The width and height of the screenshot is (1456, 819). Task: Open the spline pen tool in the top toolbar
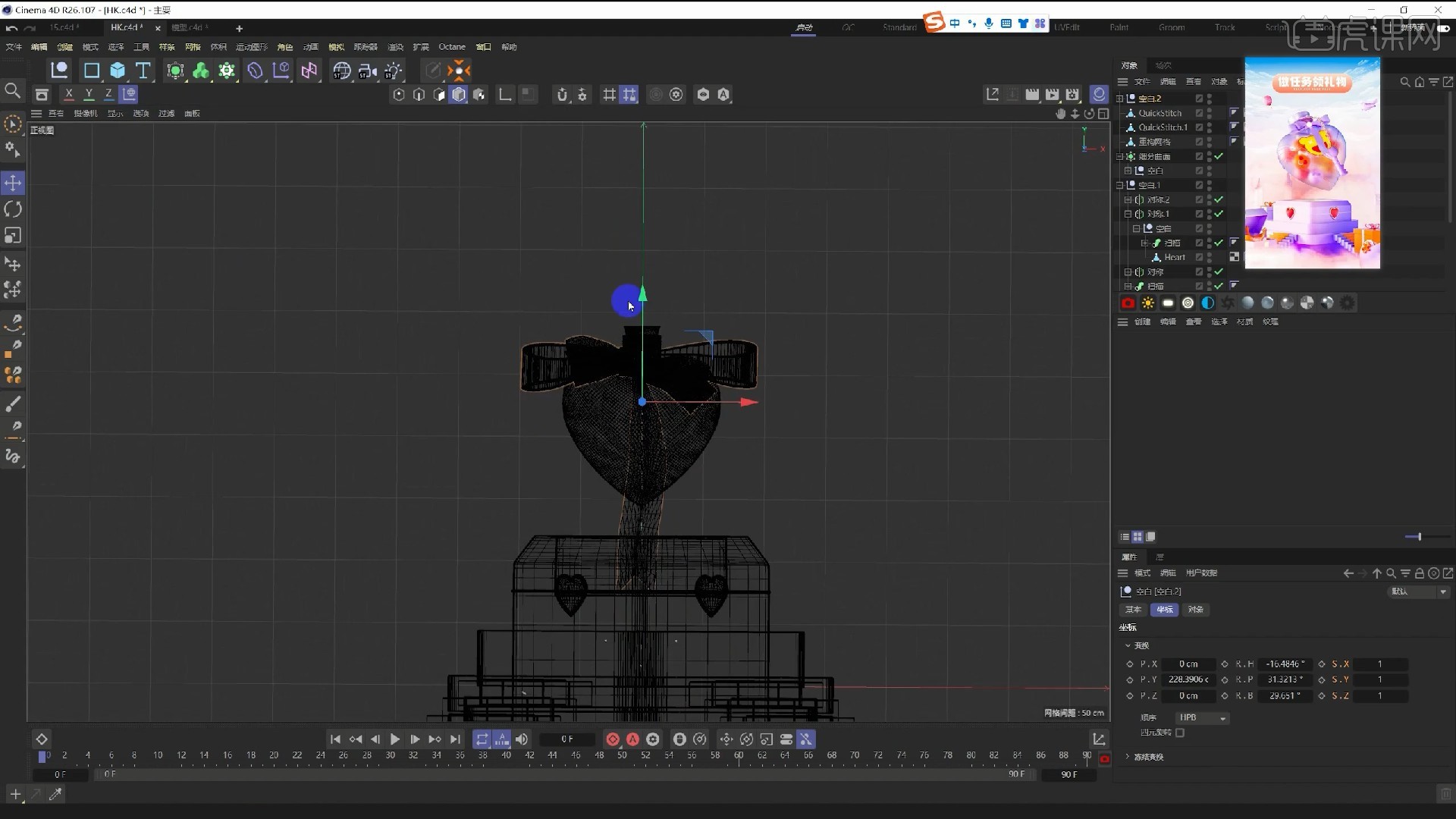pos(433,71)
